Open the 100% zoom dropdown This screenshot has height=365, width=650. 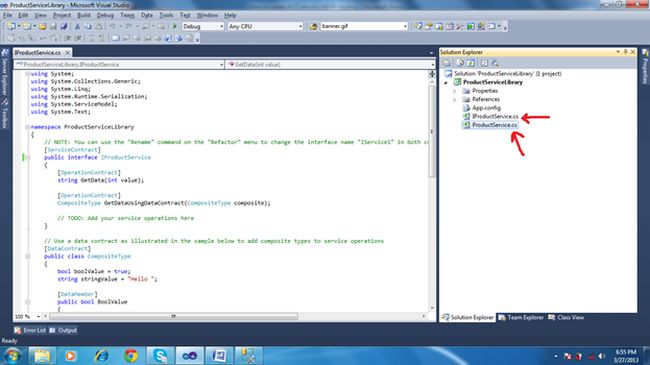[38, 316]
